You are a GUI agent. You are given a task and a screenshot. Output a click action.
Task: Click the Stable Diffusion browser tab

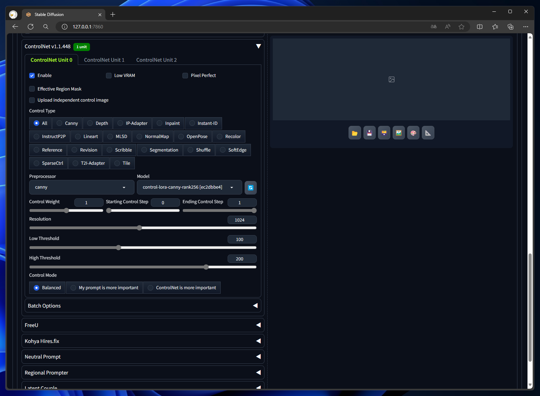click(64, 14)
